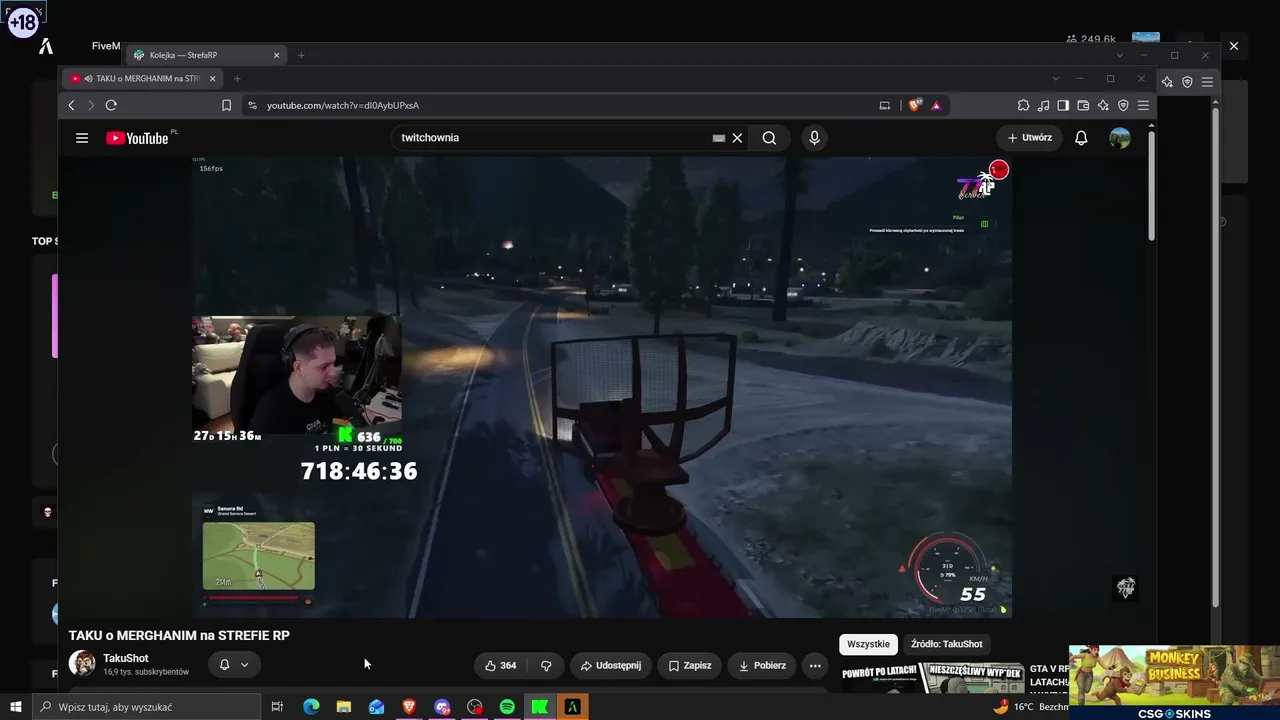Go back in the YouTube browser window

point(71,105)
